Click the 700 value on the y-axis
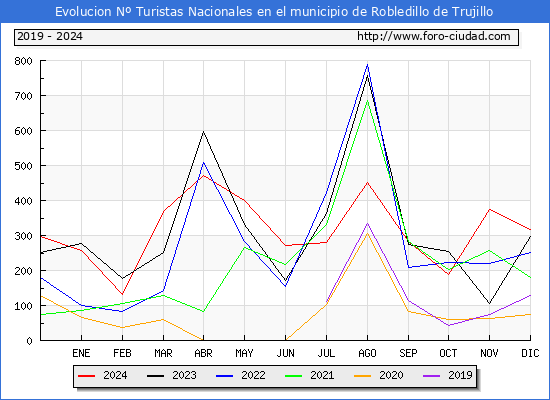Viewport: 550px width, 400px height. coord(24,96)
